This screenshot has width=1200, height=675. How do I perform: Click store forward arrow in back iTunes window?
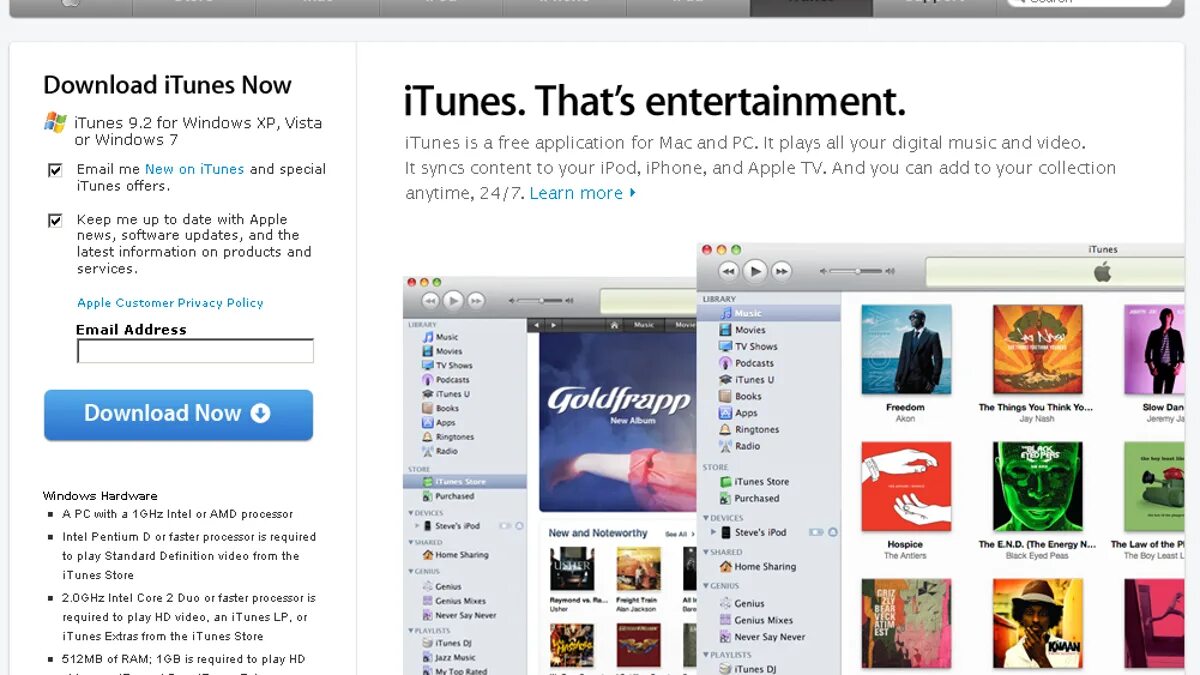(551, 325)
